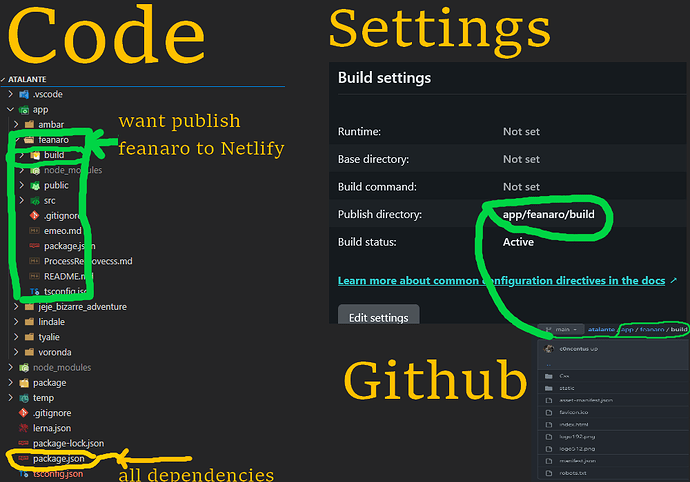Open logo512.png in GitHub file list

pos(577,449)
